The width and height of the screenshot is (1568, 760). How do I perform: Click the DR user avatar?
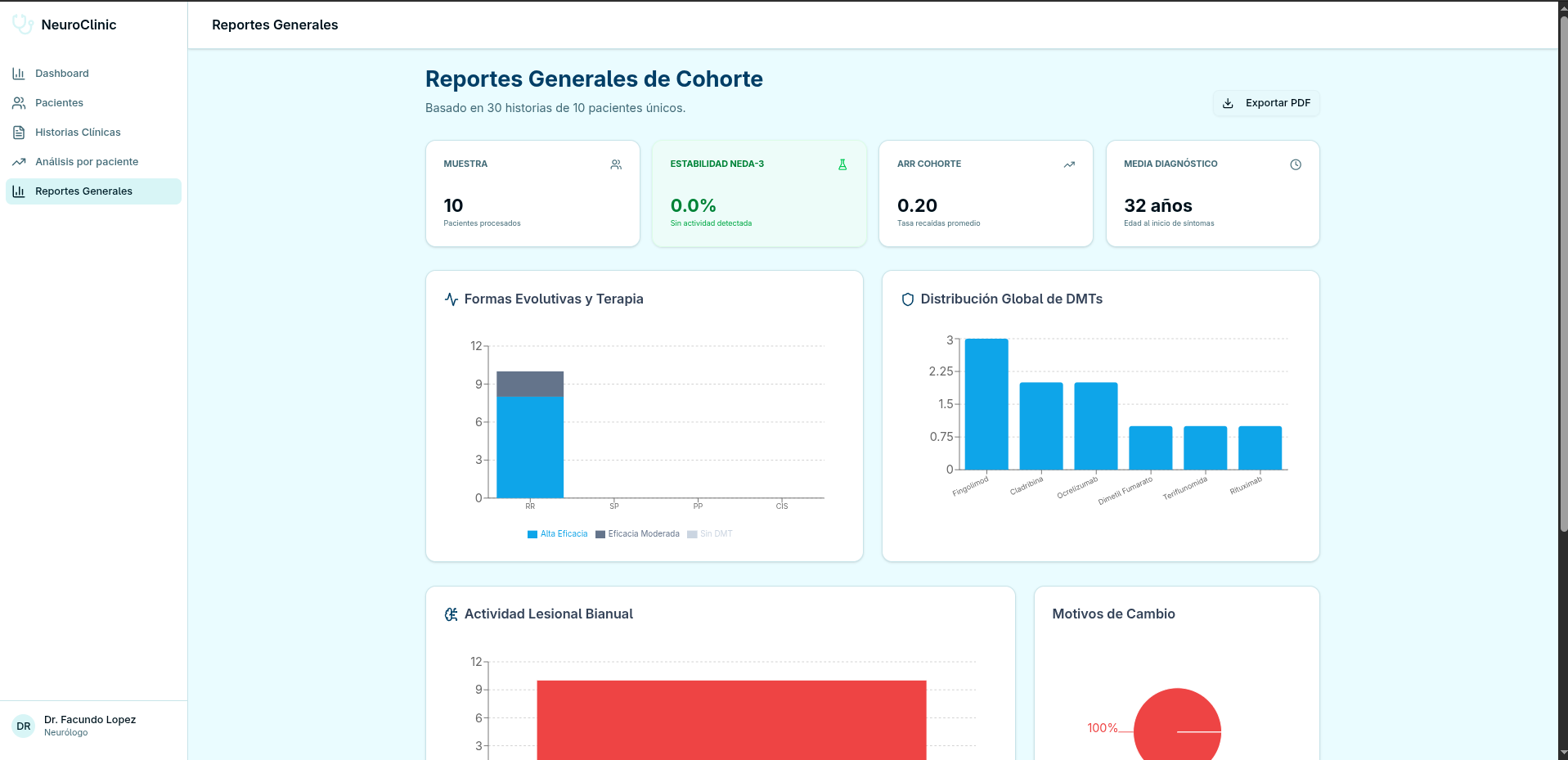[24, 726]
